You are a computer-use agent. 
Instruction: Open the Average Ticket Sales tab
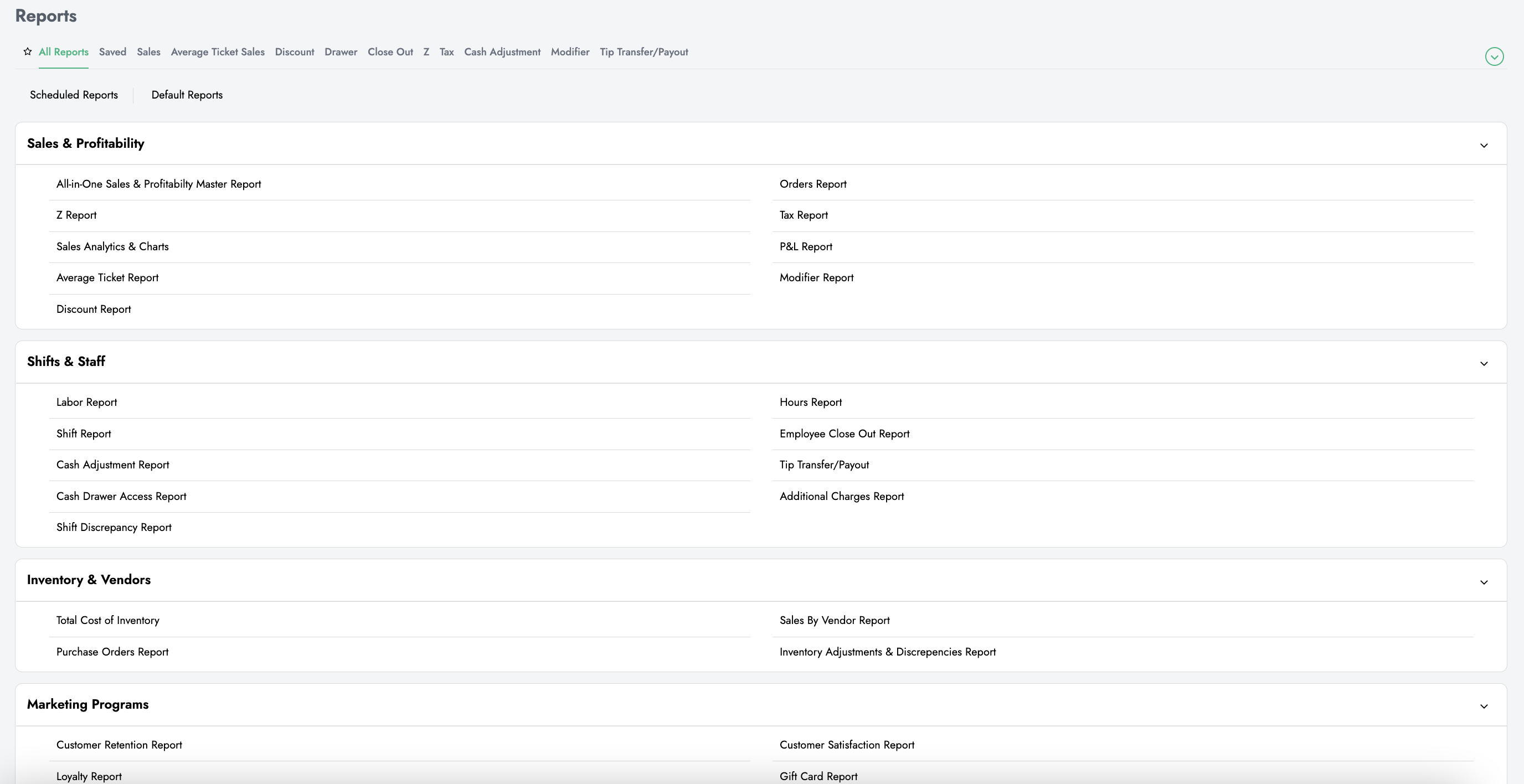click(217, 52)
